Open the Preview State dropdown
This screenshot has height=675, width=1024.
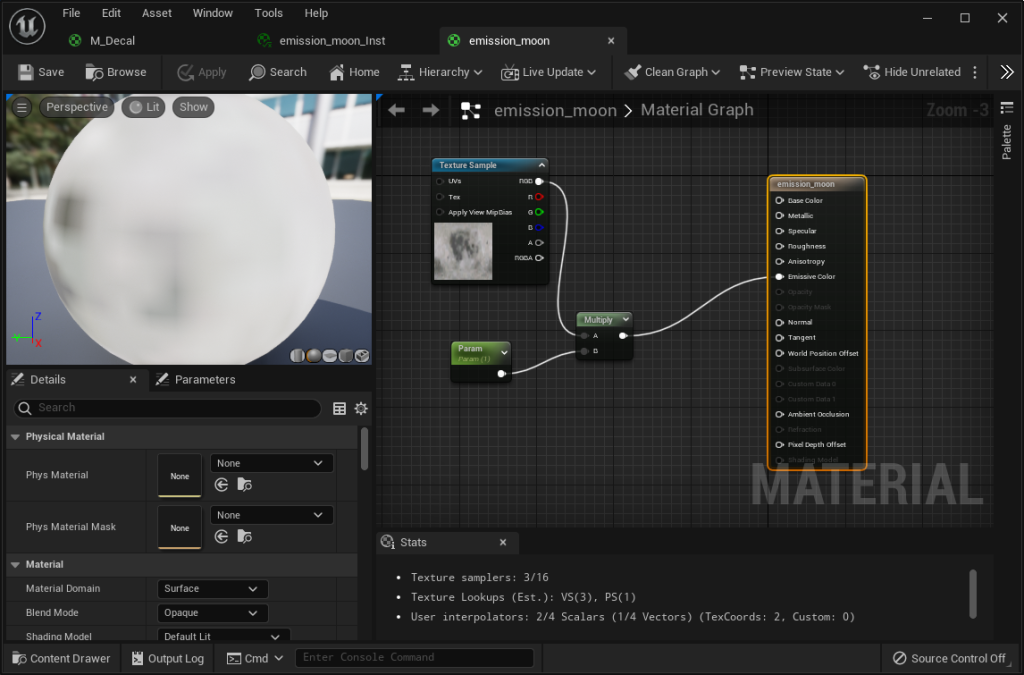point(792,72)
